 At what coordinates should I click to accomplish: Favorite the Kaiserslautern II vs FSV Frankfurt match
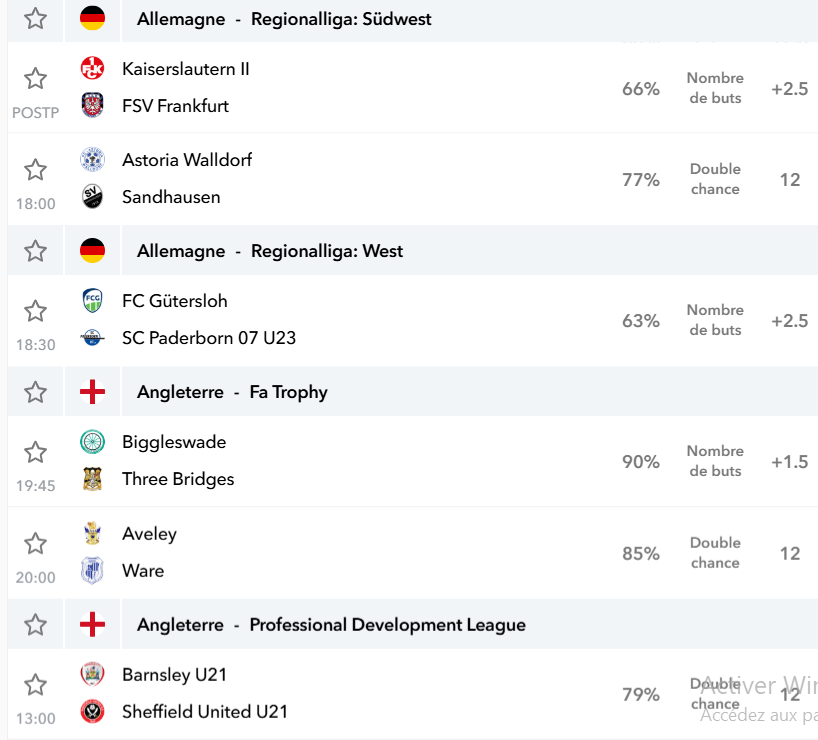point(35,79)
